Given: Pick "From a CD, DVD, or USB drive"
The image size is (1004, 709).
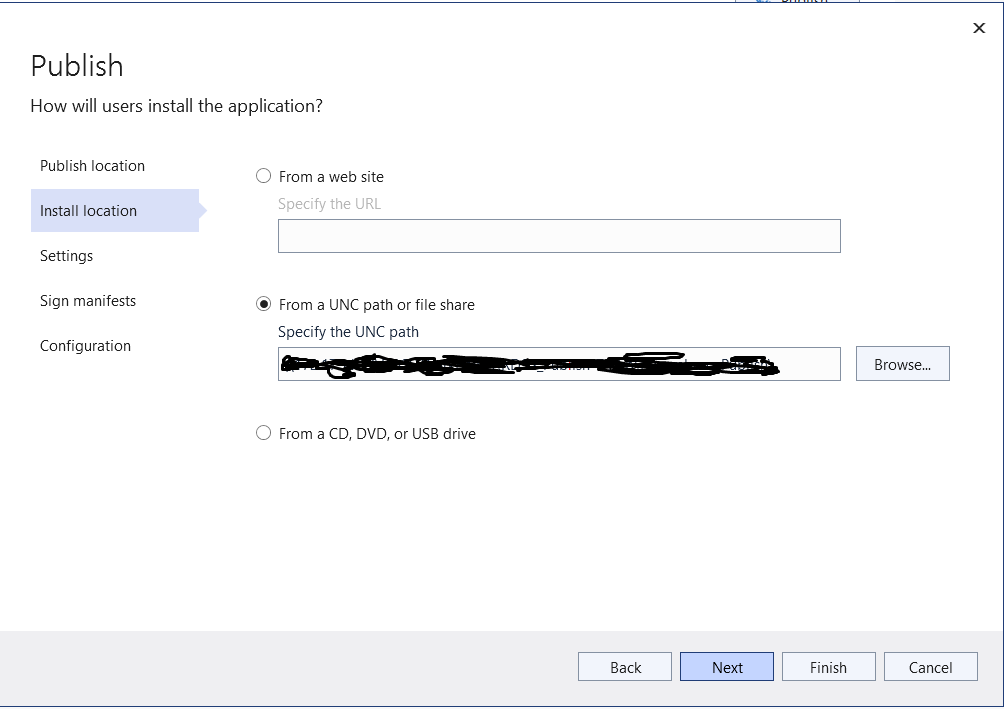Looking at the screenshot, I should pyautogui.click(x=263, y=433).
